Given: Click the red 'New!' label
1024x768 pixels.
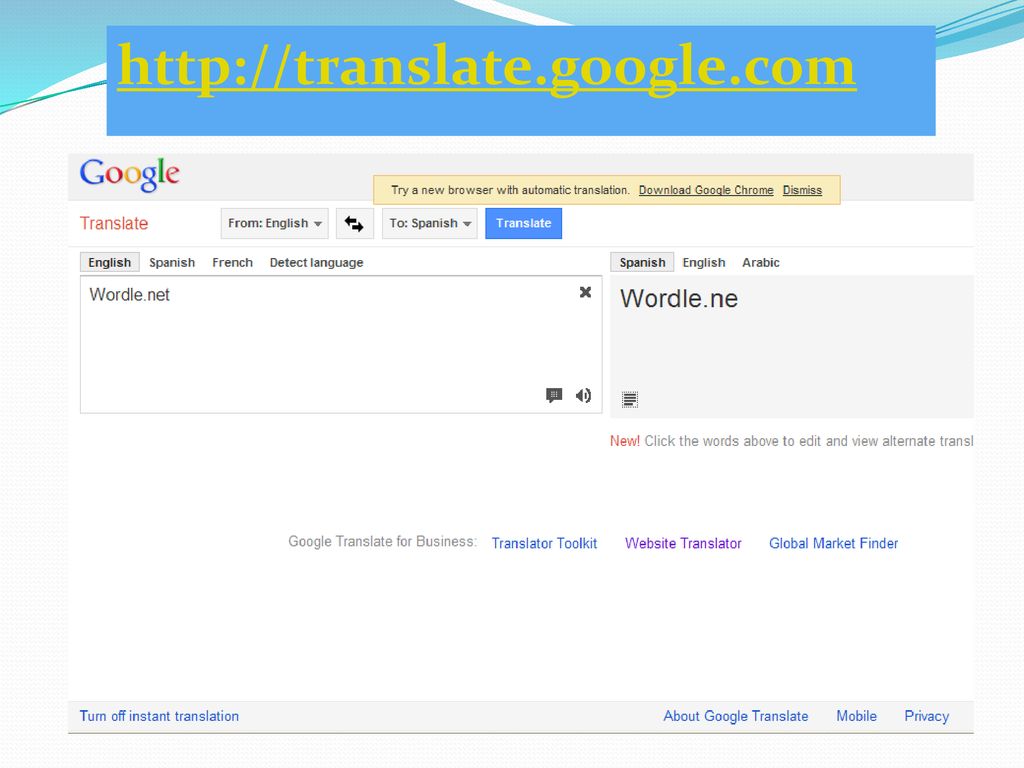Looking at the screenshot, I should (x=624, y=441).
